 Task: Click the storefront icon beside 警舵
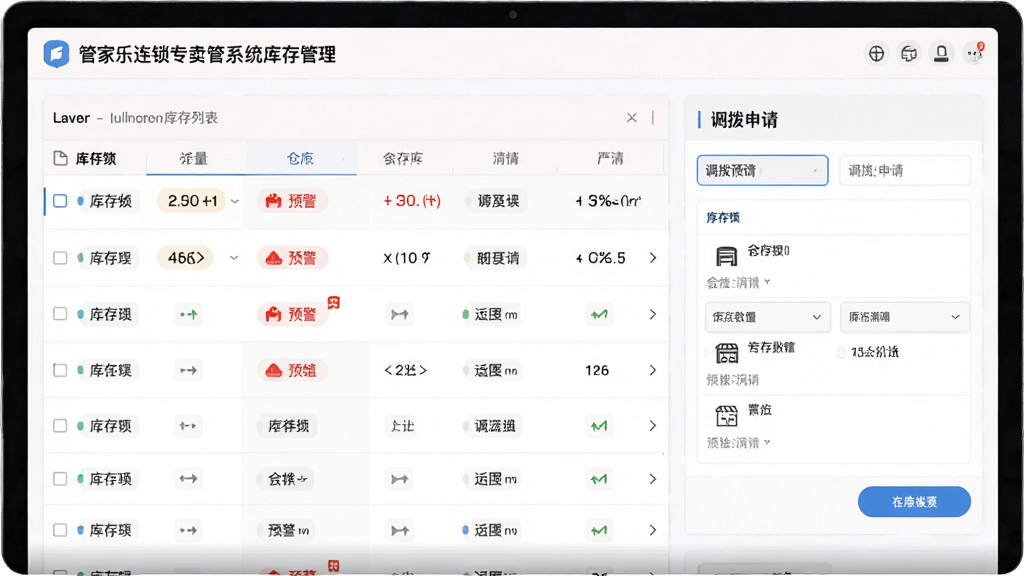coord(726,415)
